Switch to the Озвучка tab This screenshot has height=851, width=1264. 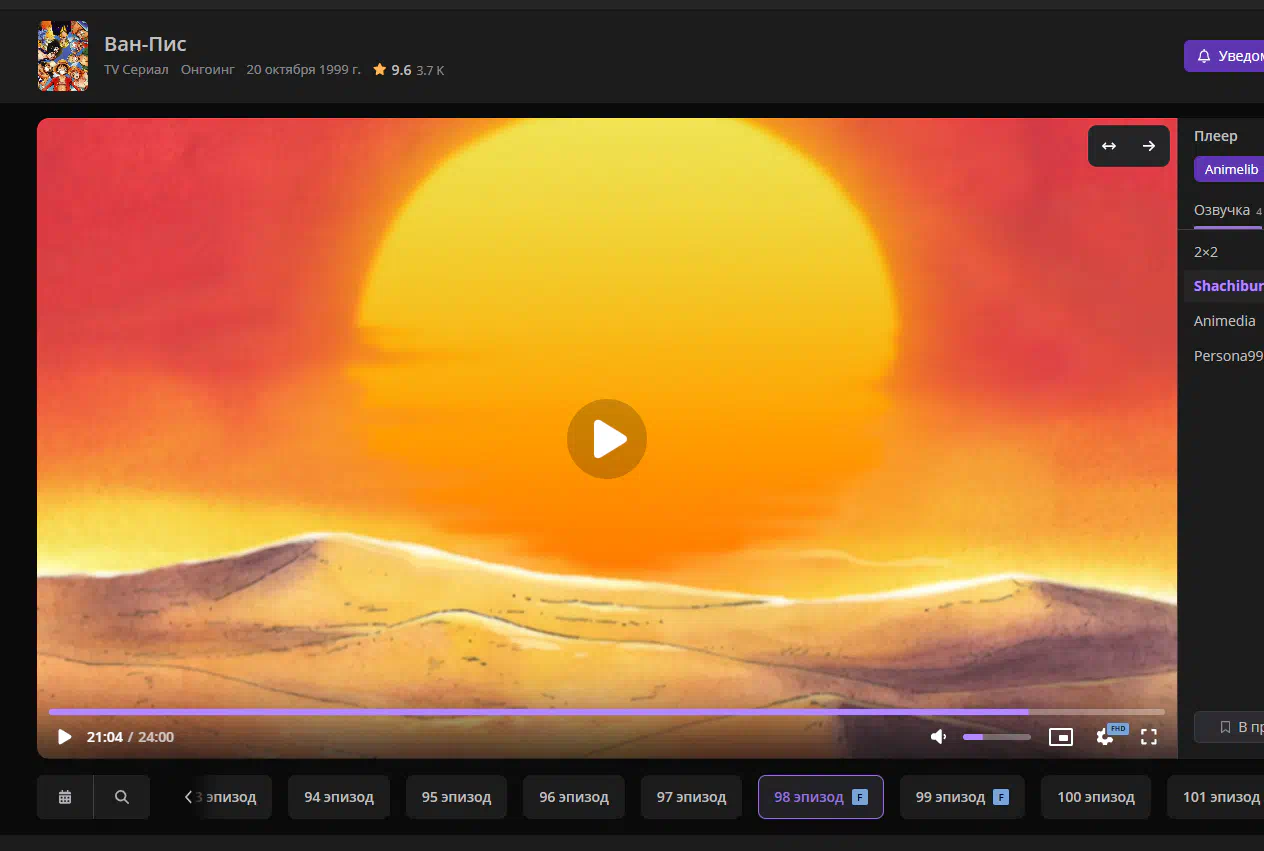tap(1227, 210)
